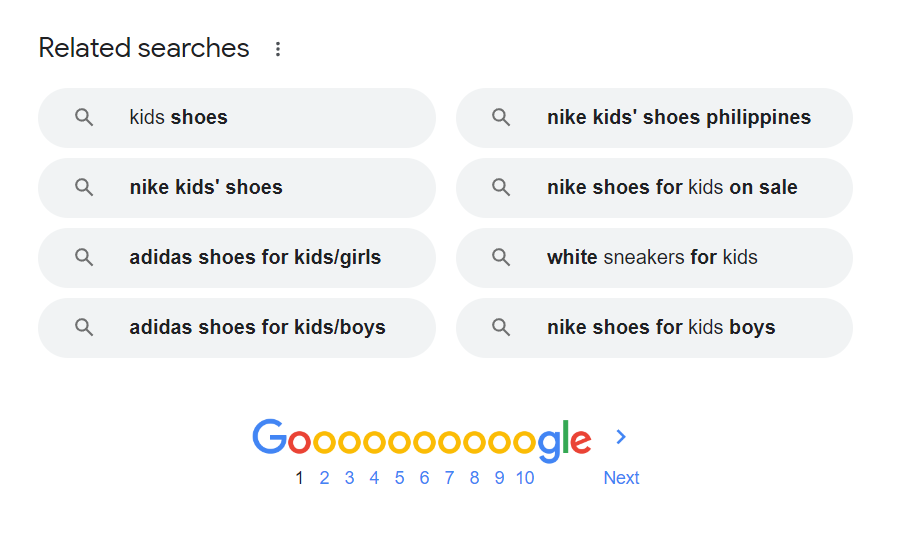
Task: Click the magnifier icon next to "nike kids' shoes"
Action: tap(84, 188)
